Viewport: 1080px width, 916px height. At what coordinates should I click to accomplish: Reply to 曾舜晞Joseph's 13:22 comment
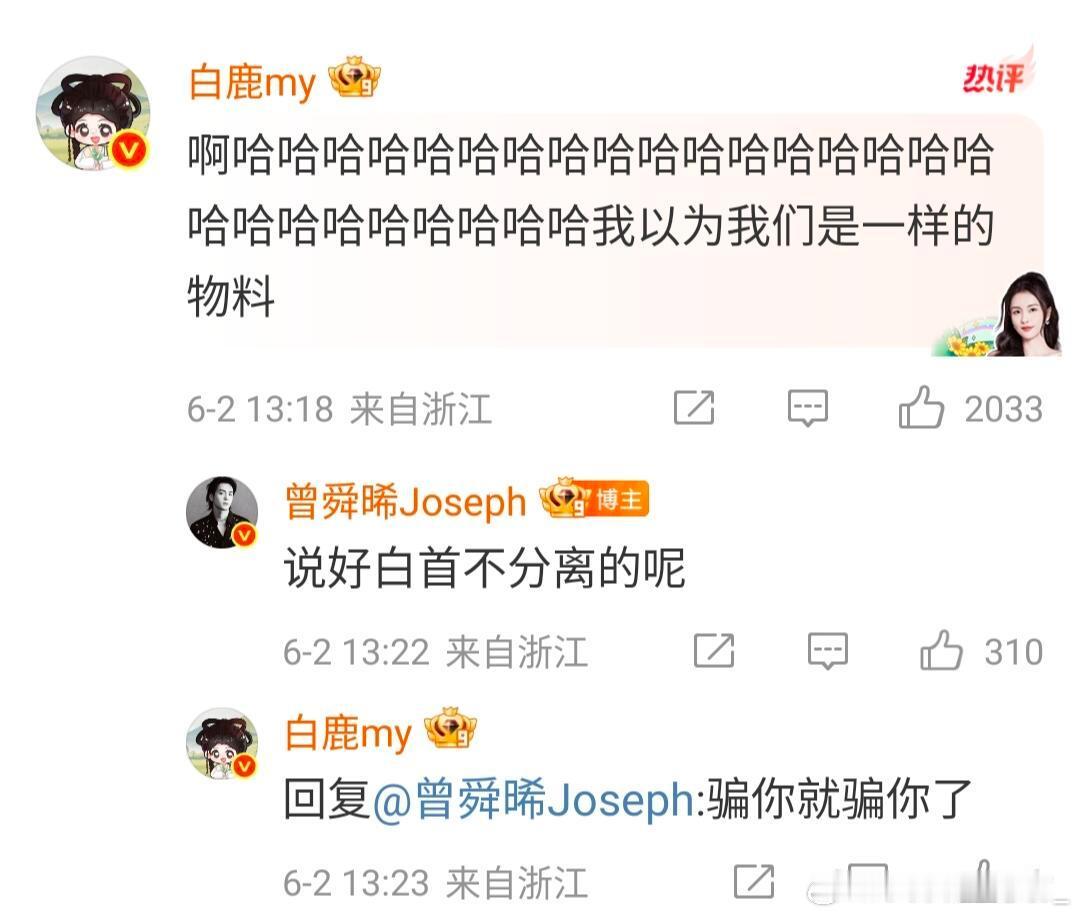point(827,651)
